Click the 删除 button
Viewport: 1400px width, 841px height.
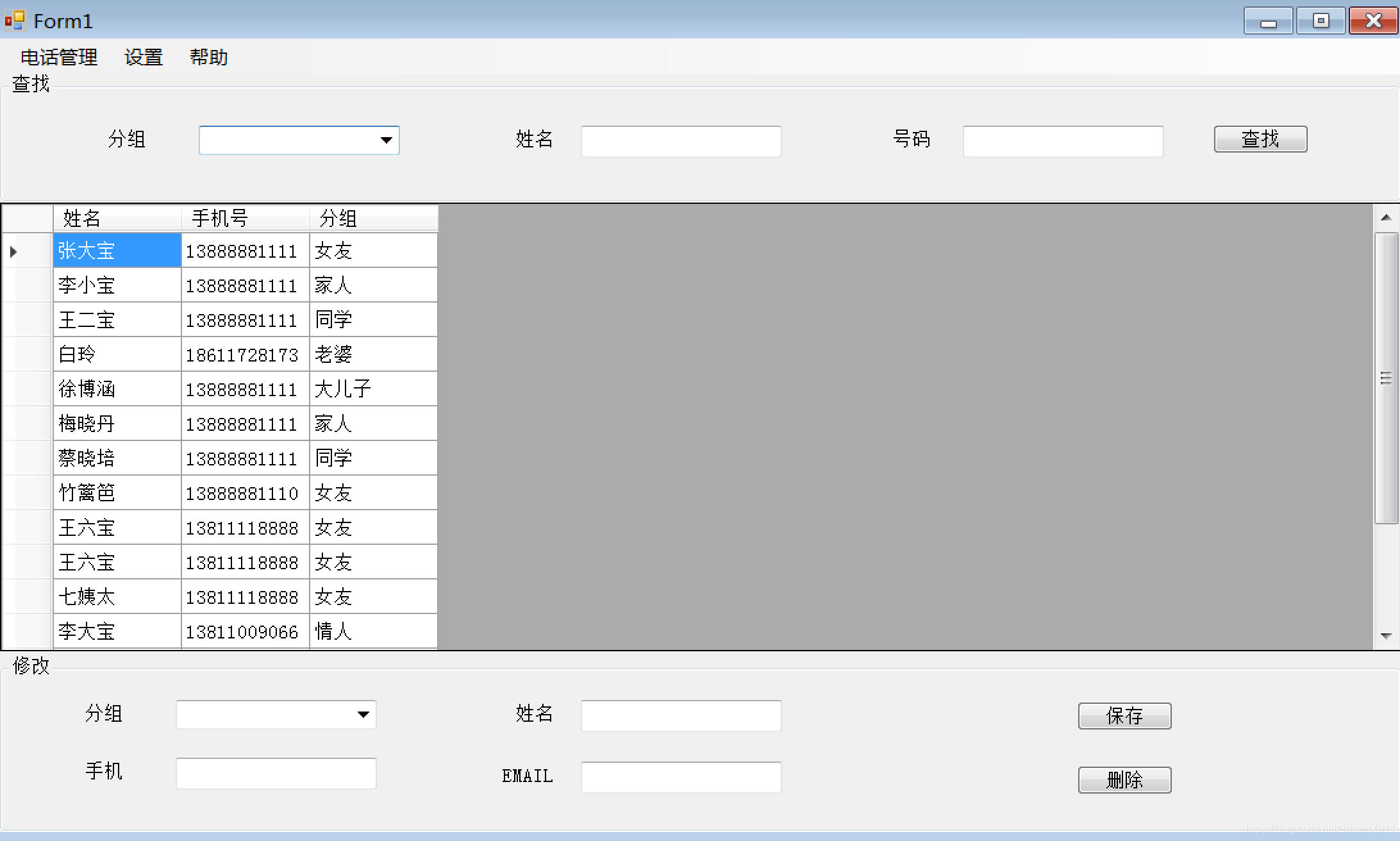pos(1124,780)
